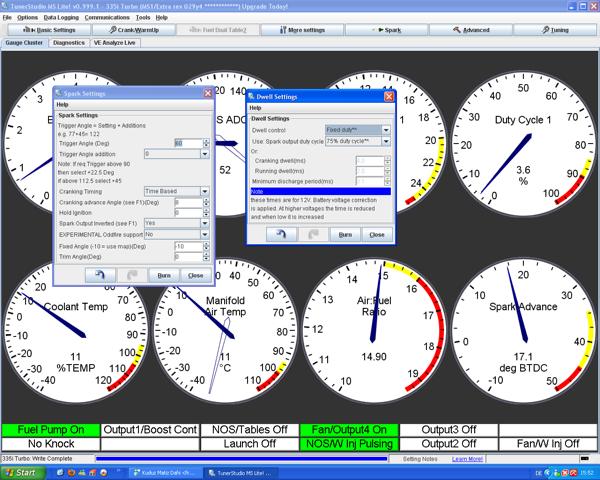The height and width of the screenshot is (480, 600).
Task: Open the Advanced toolbar menu
Action: coord(471,31)
